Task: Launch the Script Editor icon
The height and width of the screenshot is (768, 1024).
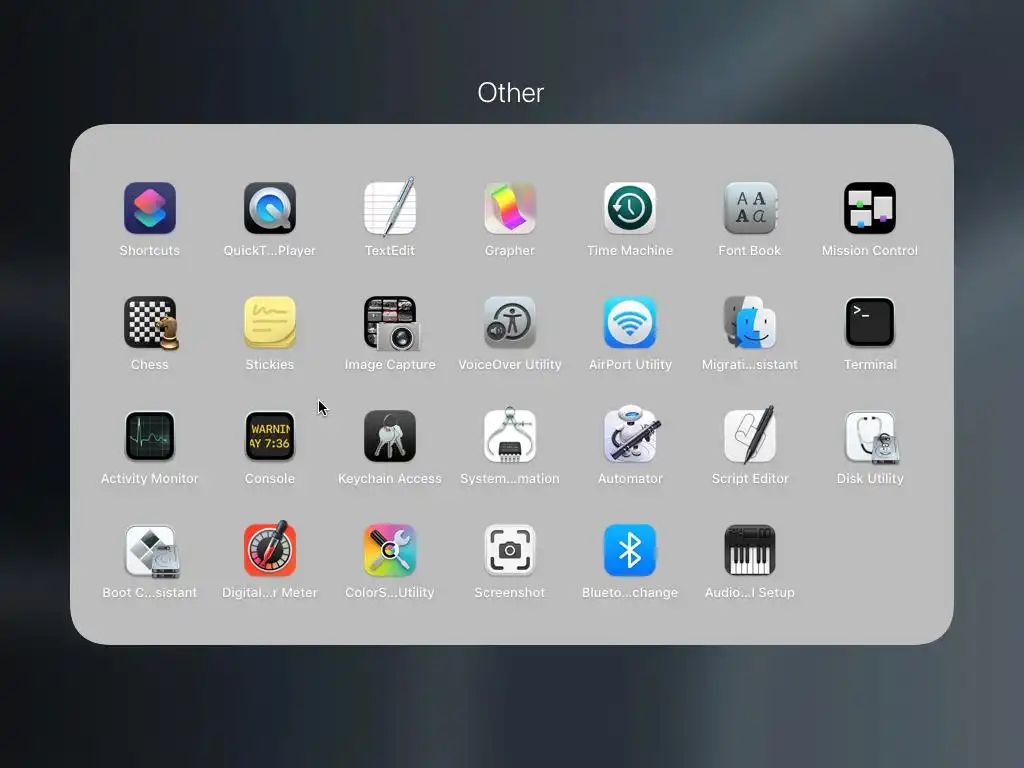Action: pos(750,435)
